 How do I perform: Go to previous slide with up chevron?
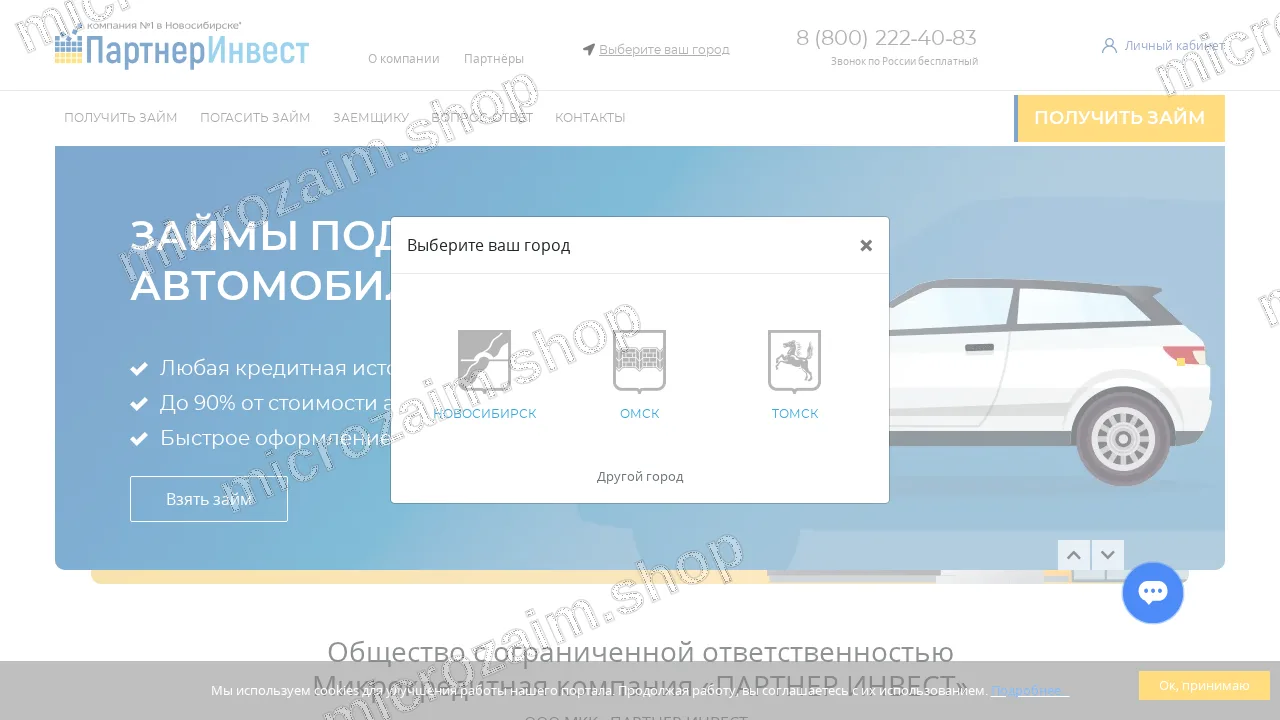pos(1074,555)
